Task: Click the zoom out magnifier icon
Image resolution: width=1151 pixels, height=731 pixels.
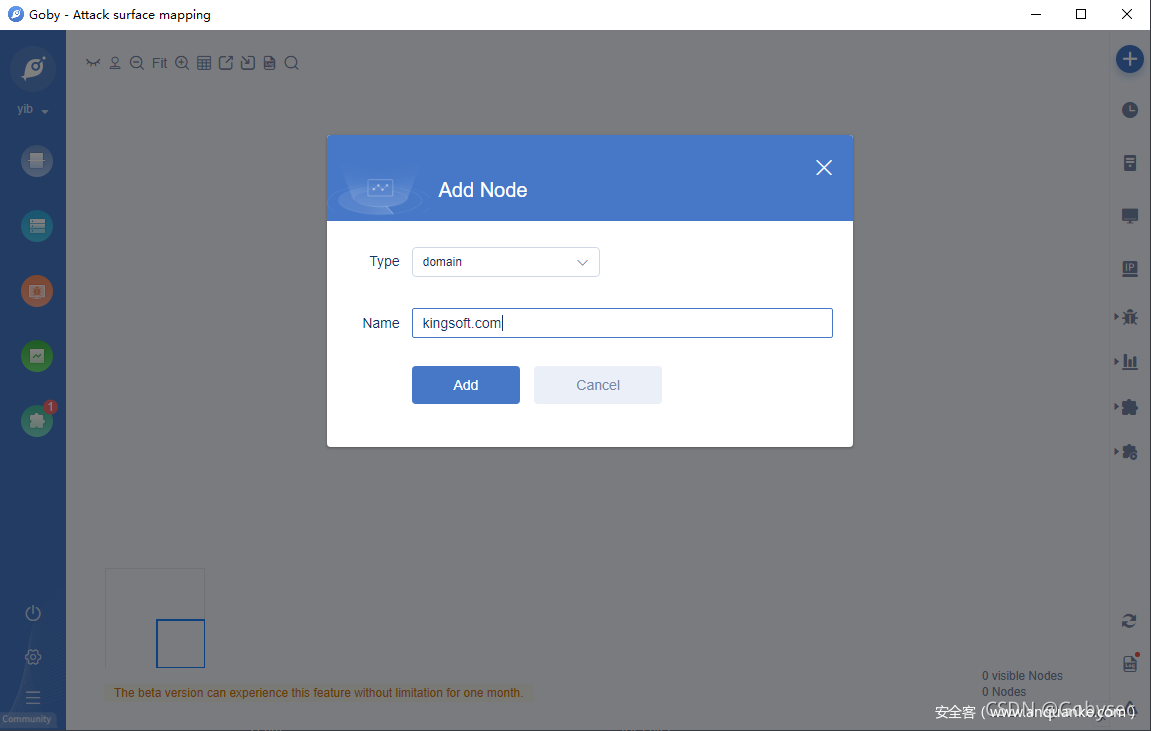Action: point(137,63)
